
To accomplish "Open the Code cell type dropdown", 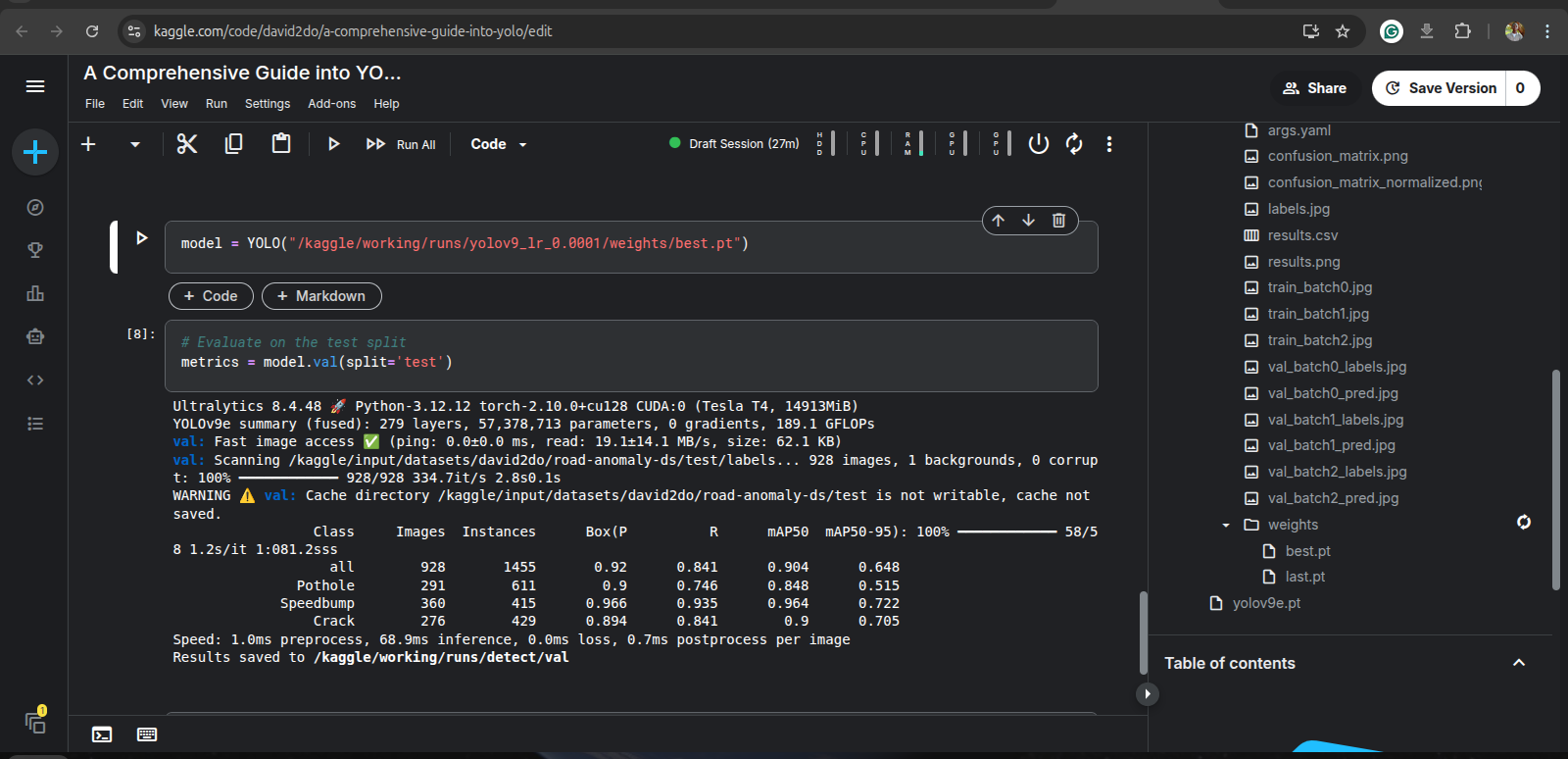I will [x=499, y=144].
